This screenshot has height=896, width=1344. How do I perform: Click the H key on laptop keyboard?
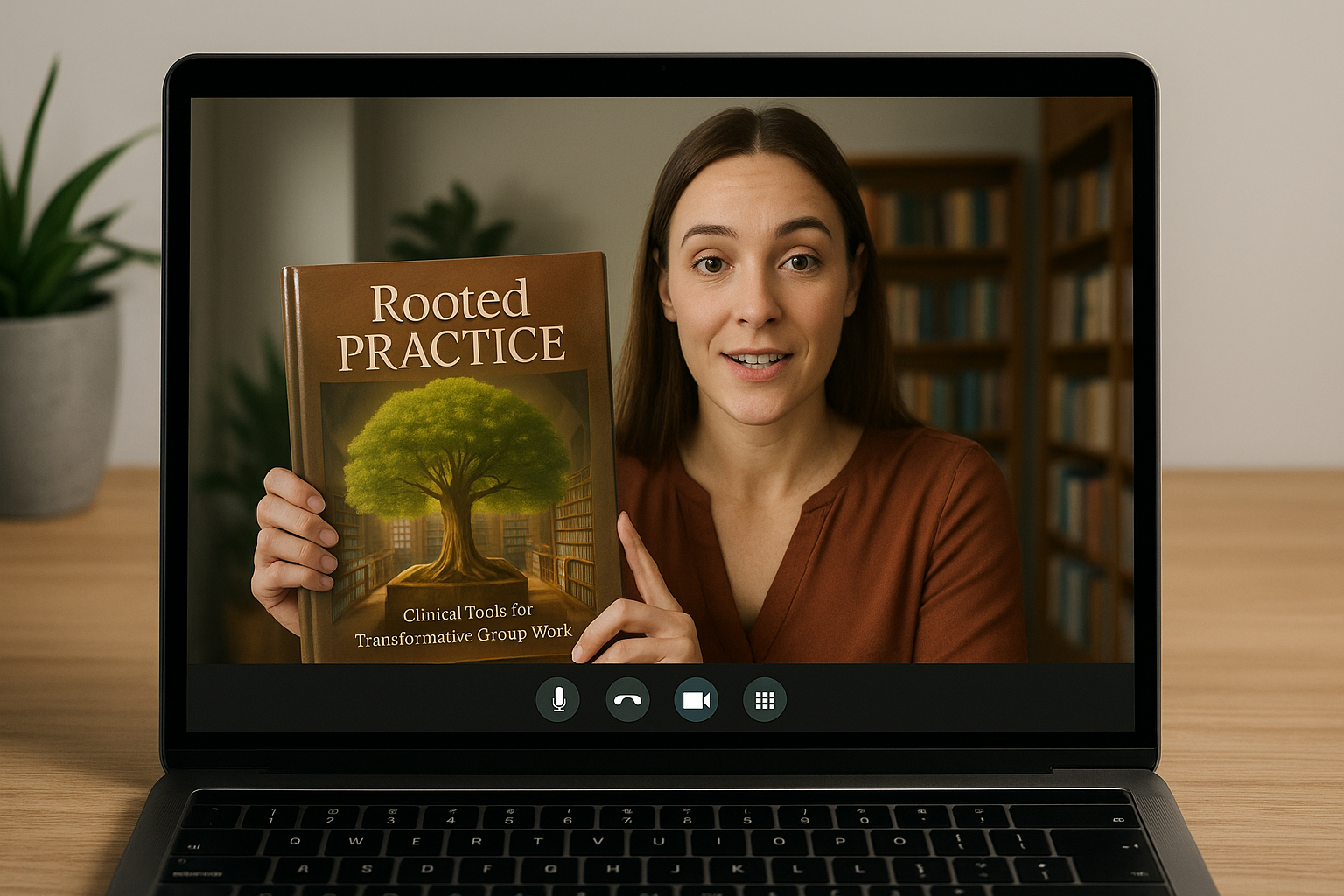(613, 869)
